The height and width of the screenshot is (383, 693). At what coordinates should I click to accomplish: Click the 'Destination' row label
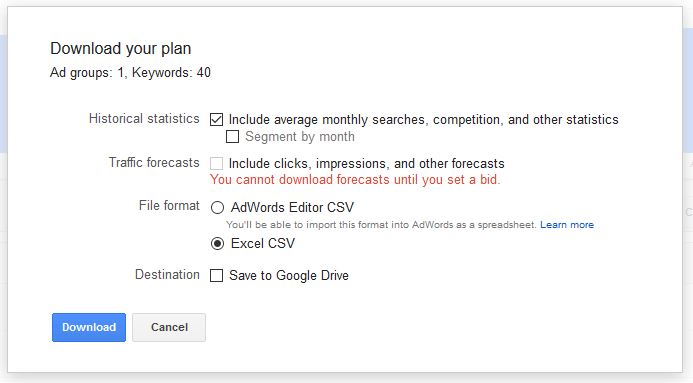[167, 274]
